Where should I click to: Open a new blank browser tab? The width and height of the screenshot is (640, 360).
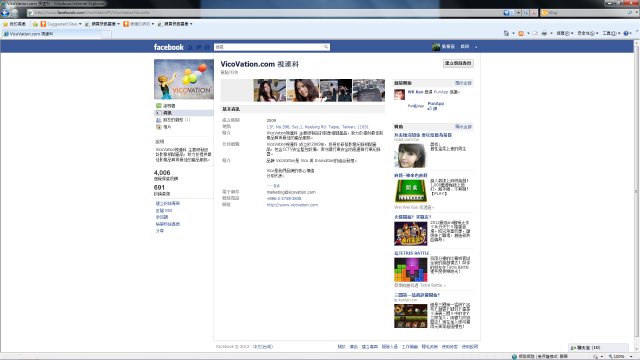pyautogui.click(x=106, y=34)
